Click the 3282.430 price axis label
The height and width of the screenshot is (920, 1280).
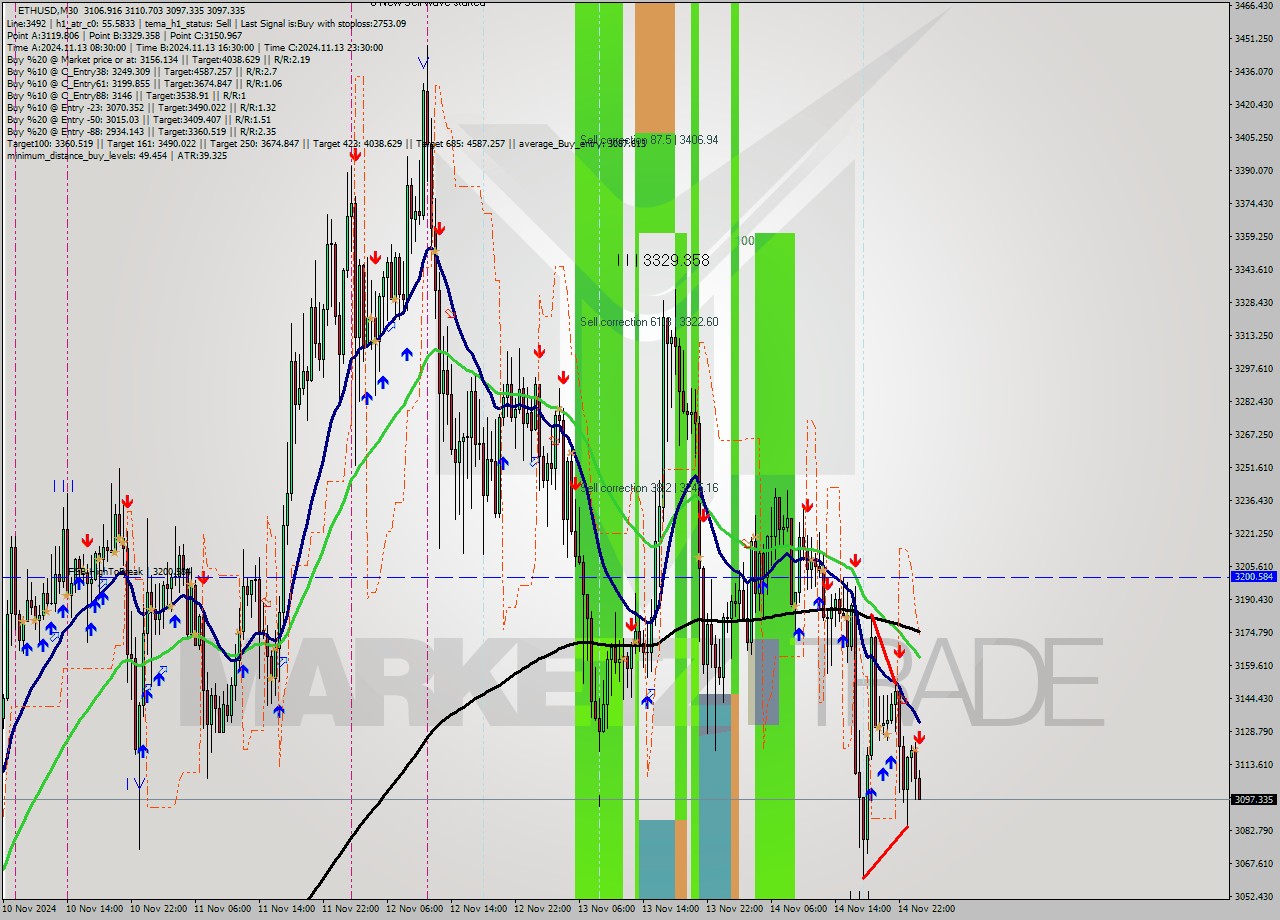(x=1254, y=401)
